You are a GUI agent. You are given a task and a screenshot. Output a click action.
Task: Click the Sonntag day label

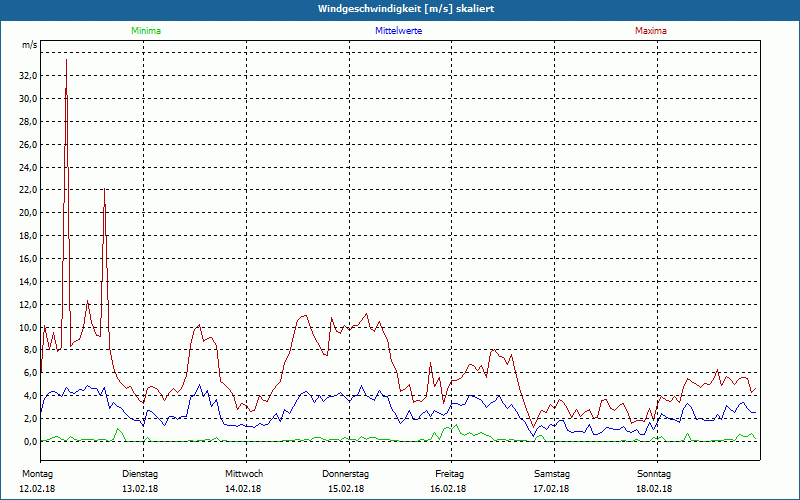point(654,474)
